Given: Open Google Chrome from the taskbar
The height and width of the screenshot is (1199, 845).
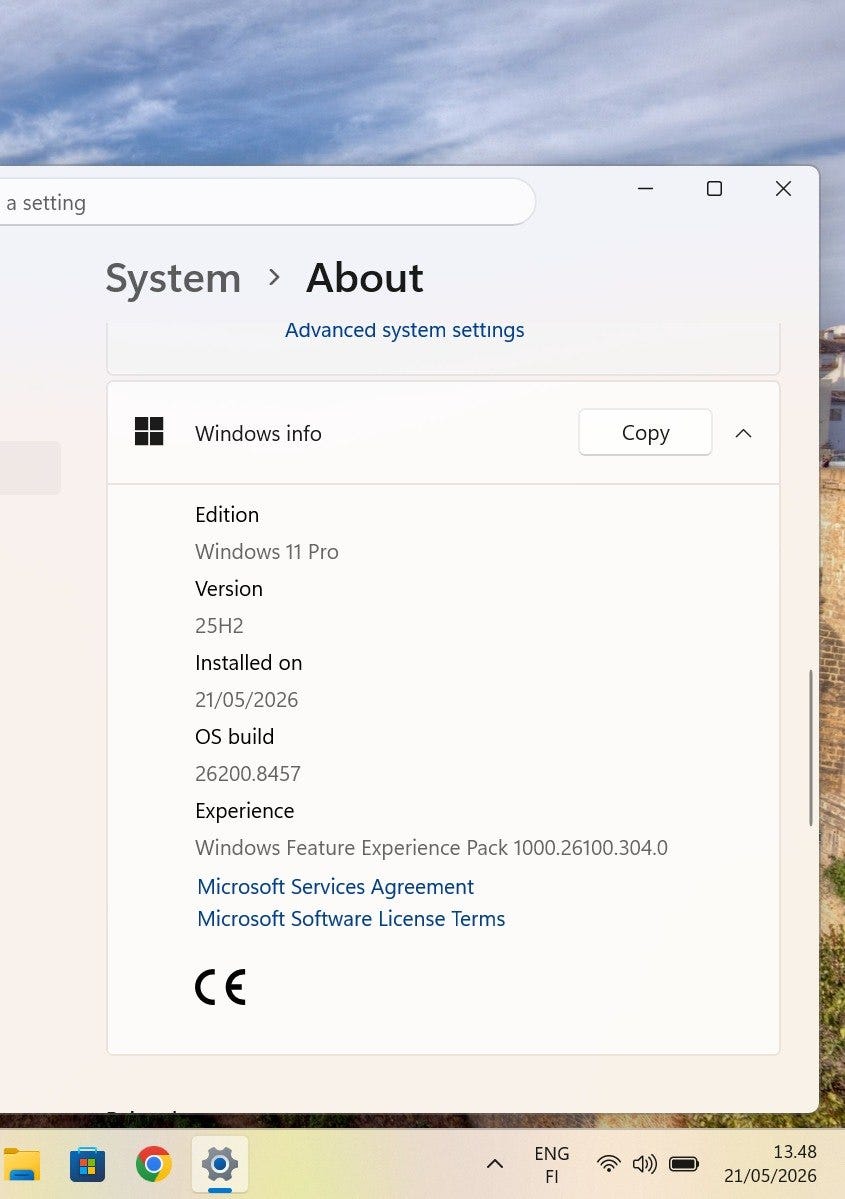Looking at the screenshot, I should tap(154, 1165).
